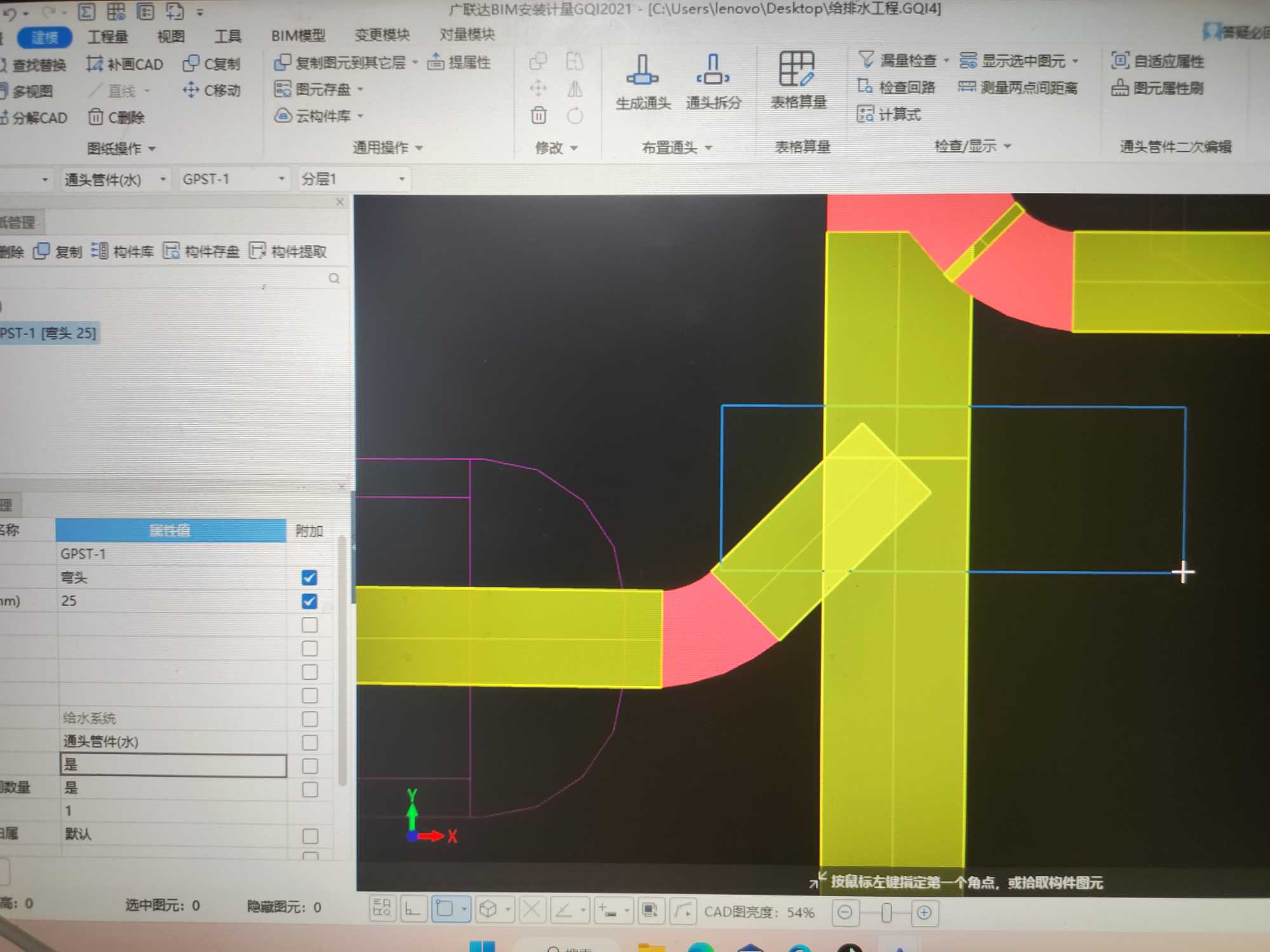Screen dimensions: 1270x952
Task: Click the 构件库 icon in component panel
Action: point(99,251)
